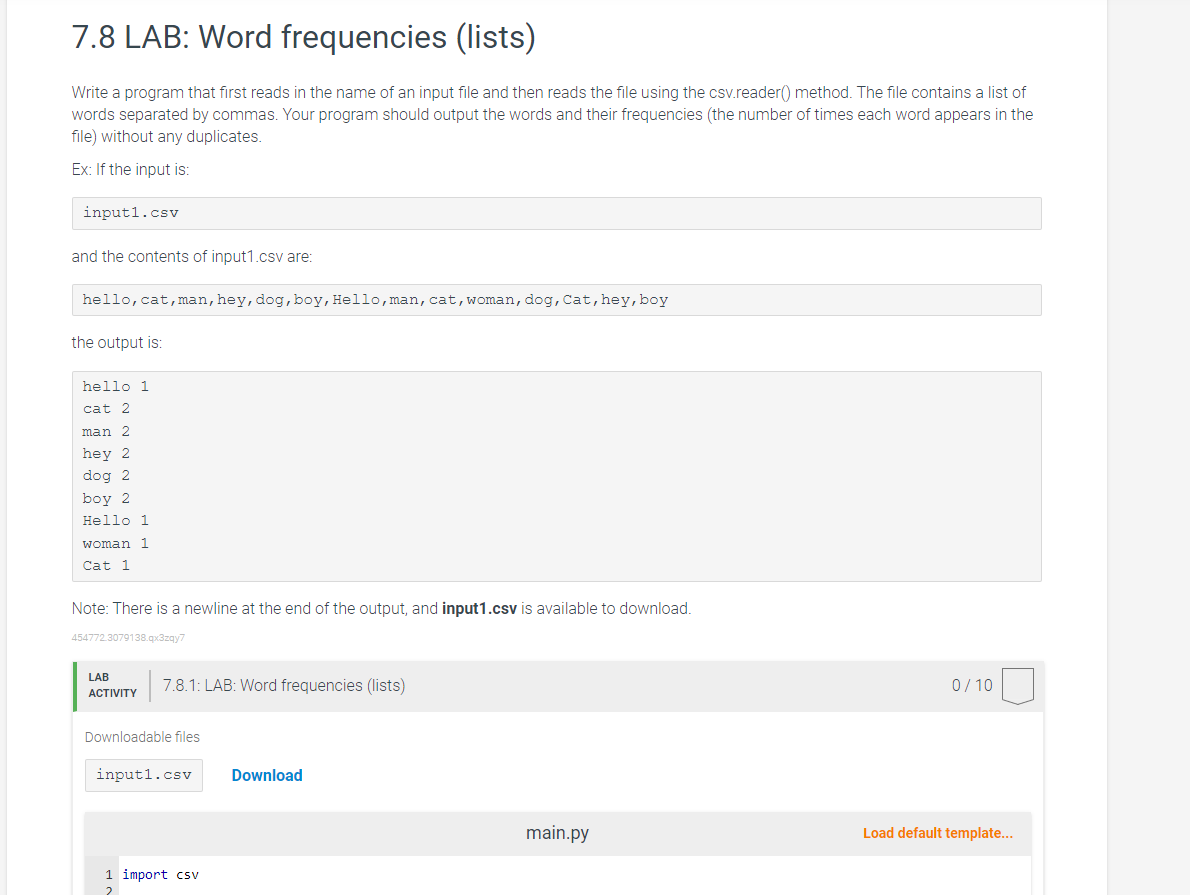
Task: Click line number 1 in the code editor
Action: (x=109, y=875)
